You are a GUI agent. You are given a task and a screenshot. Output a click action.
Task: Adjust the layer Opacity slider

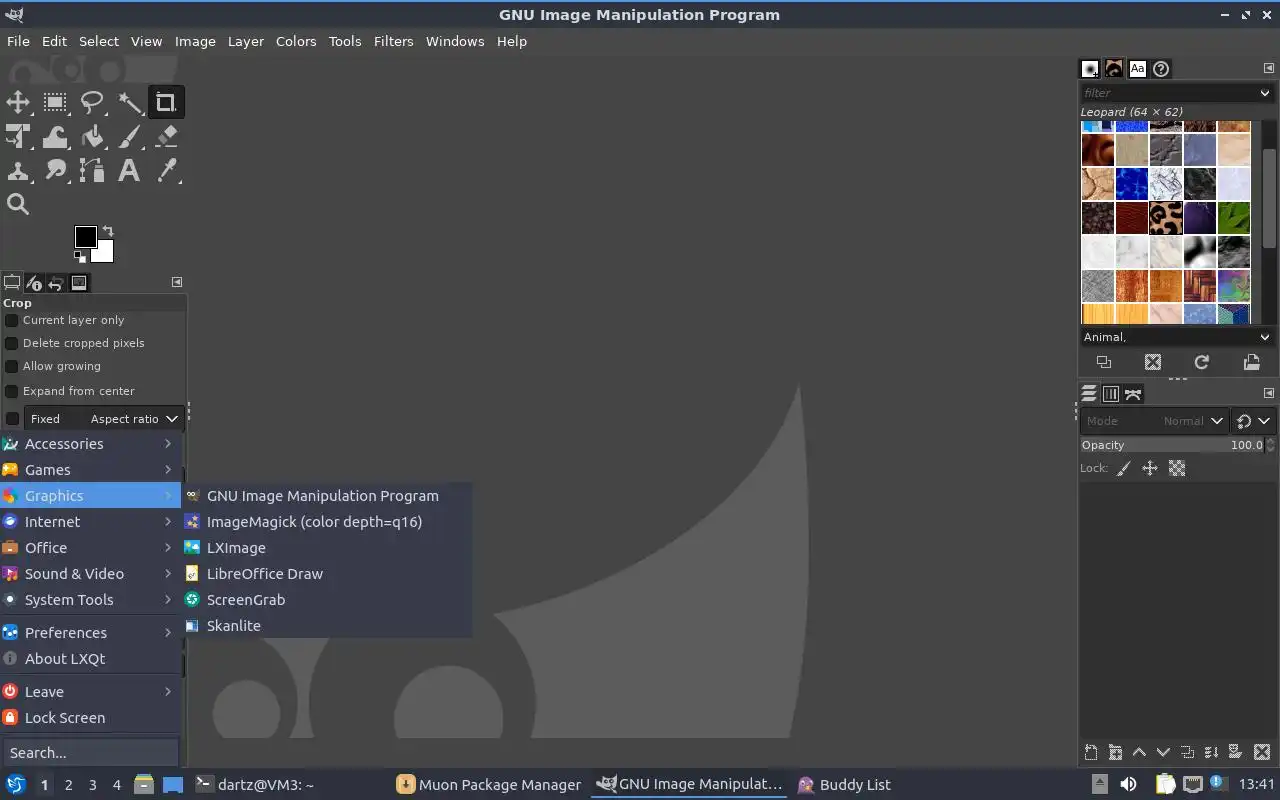[x=1172, y=445]
